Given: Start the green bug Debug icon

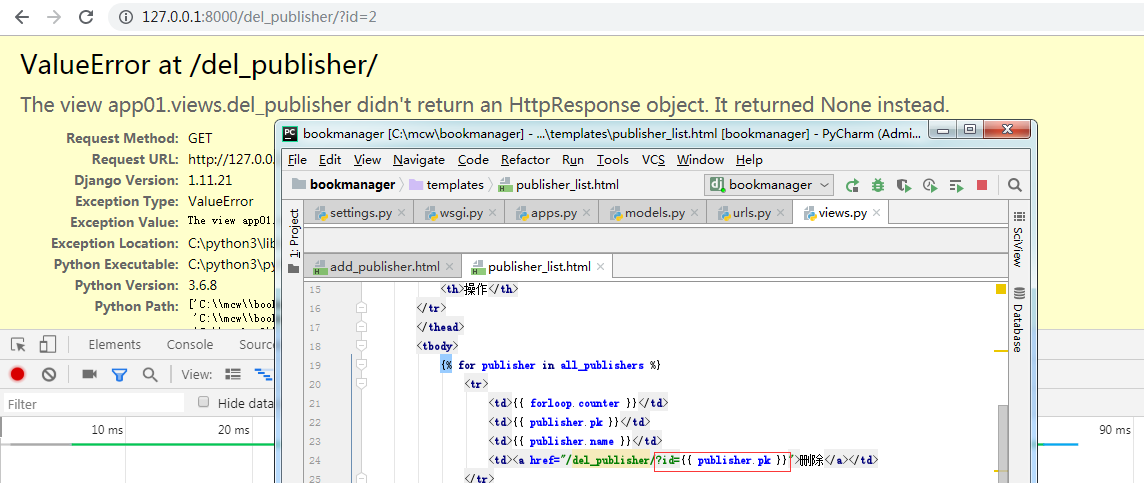Looking at the screenshot, I should click(x=878, y=185).
